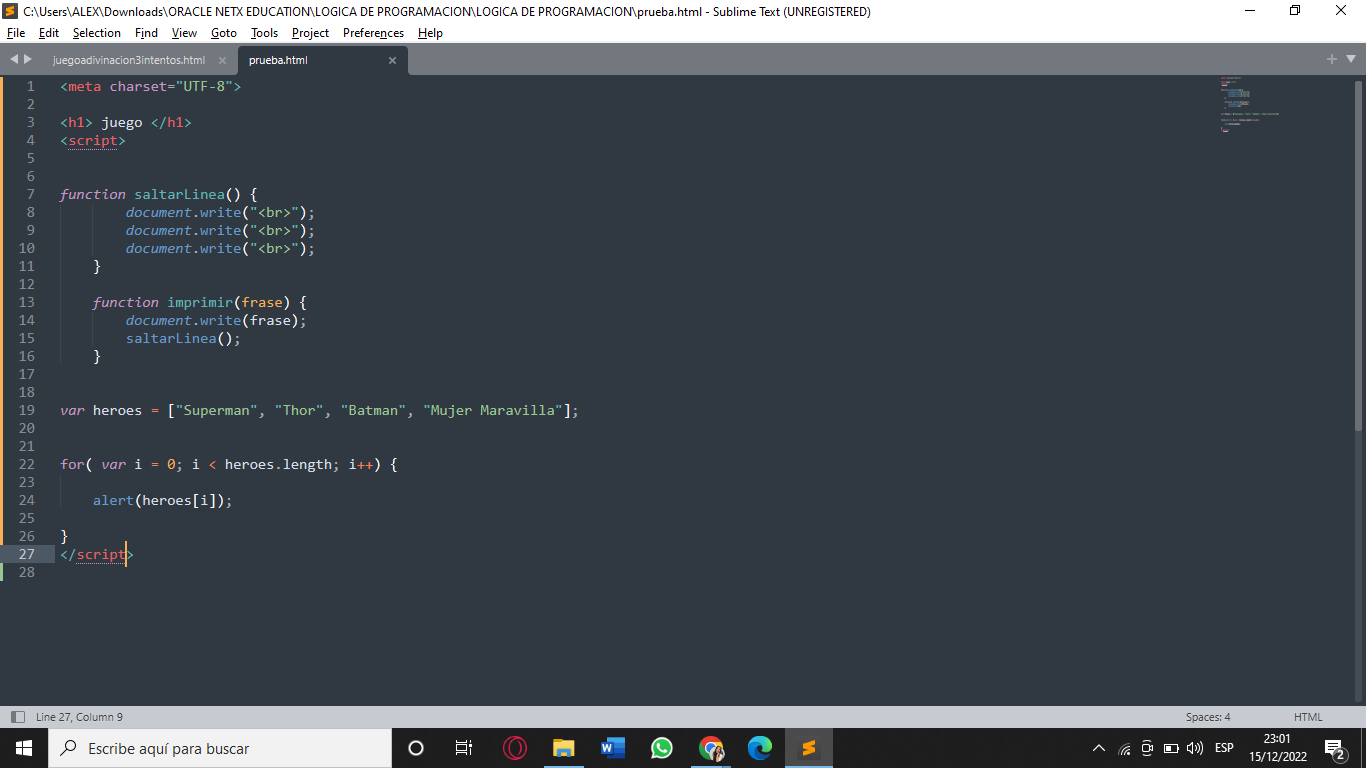Image resolution: width=1366 pixels, height=768 pixels.
Task: Click the word saltarLinea on line 7
Action: pos(180,194)
